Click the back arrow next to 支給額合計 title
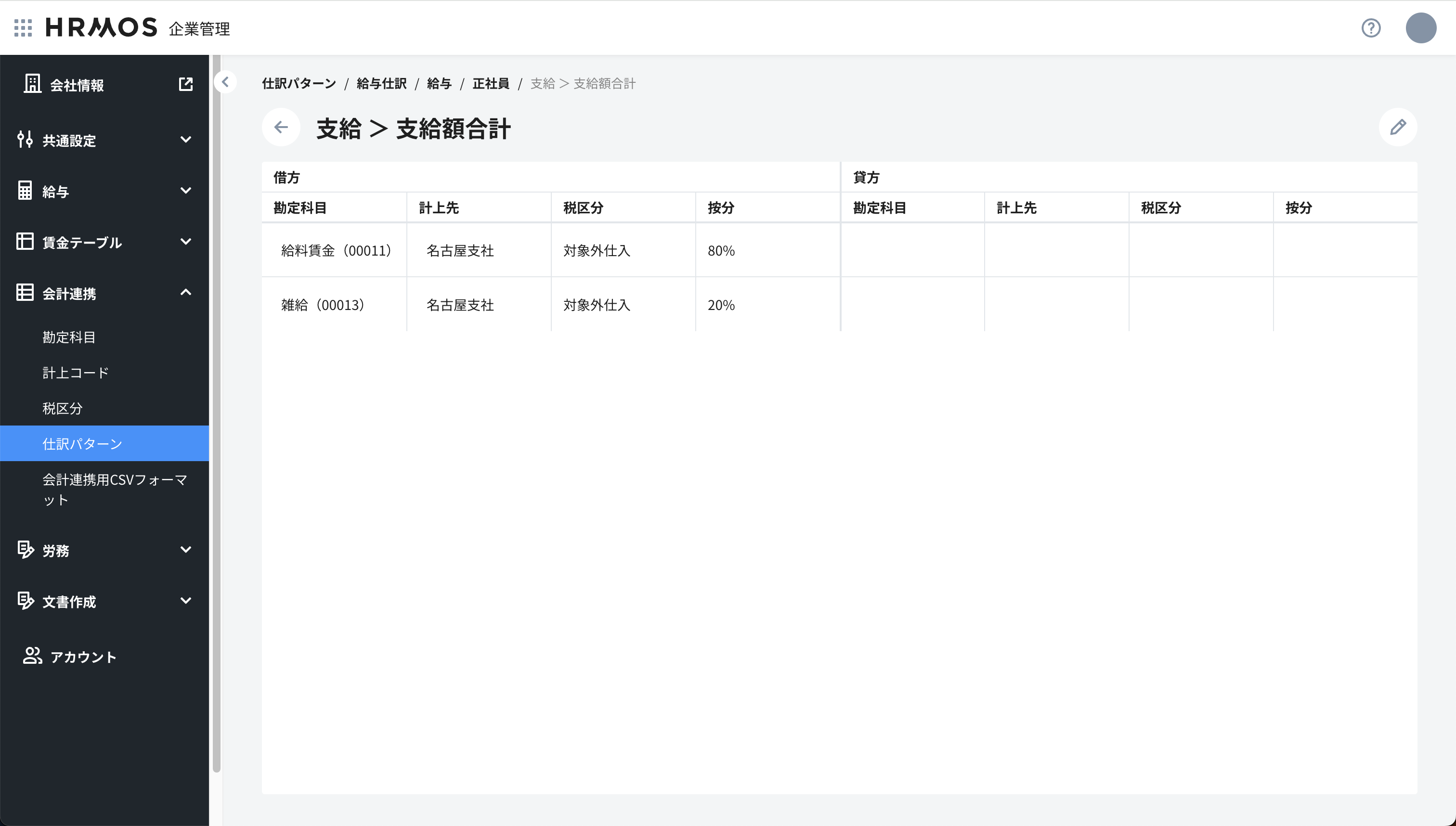The width and height of the screenshot is (1456, 826). coord(281,127)
